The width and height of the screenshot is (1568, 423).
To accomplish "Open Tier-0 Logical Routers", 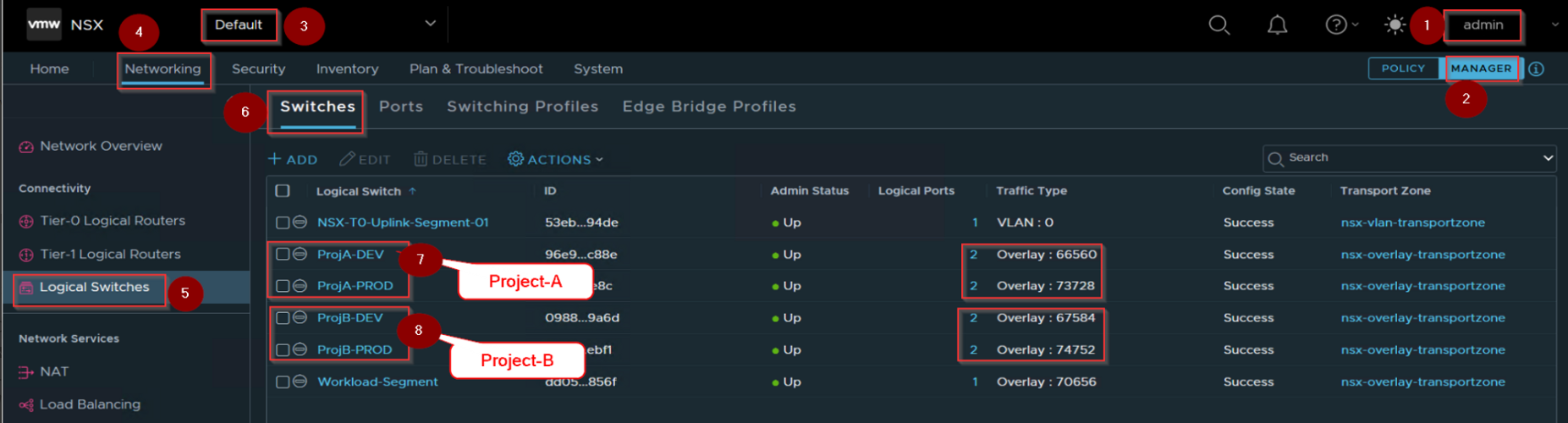I will click(112, 221).
